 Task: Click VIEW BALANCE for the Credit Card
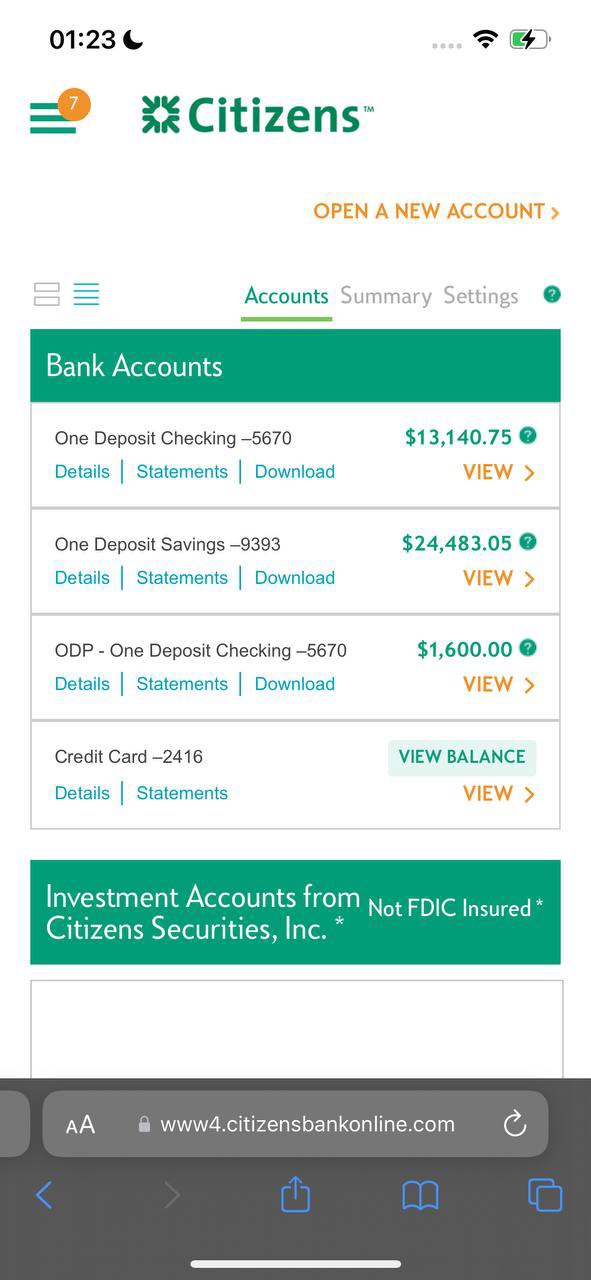(x=462, y=757)
